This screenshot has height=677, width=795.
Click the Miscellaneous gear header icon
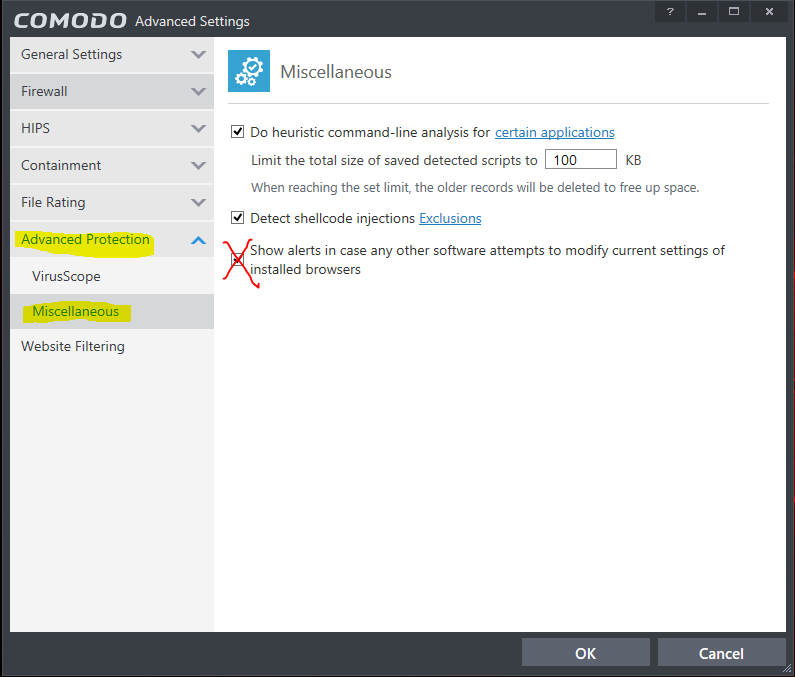click(249, 71)
